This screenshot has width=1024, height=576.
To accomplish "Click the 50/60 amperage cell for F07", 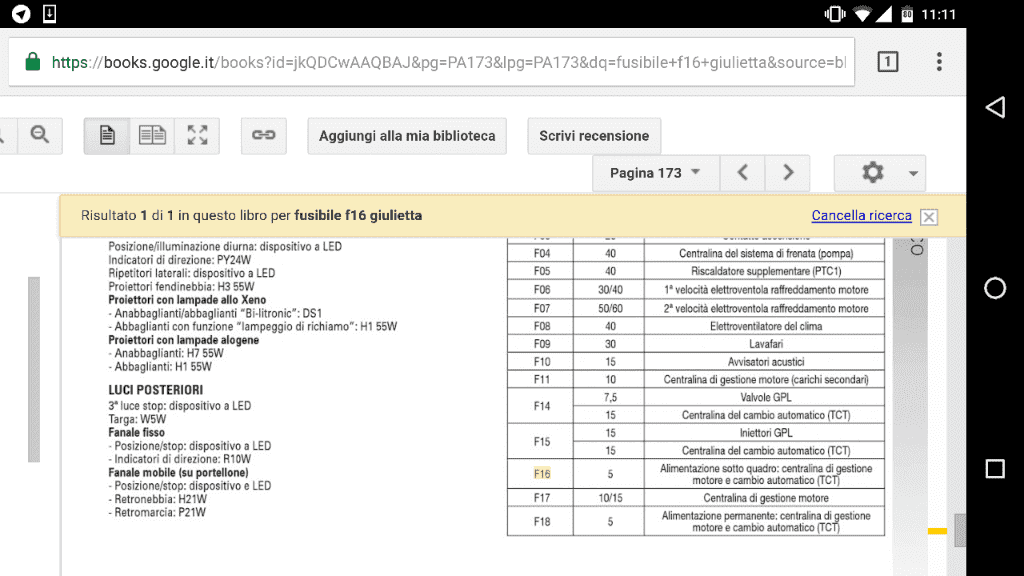I will point(610,308).
